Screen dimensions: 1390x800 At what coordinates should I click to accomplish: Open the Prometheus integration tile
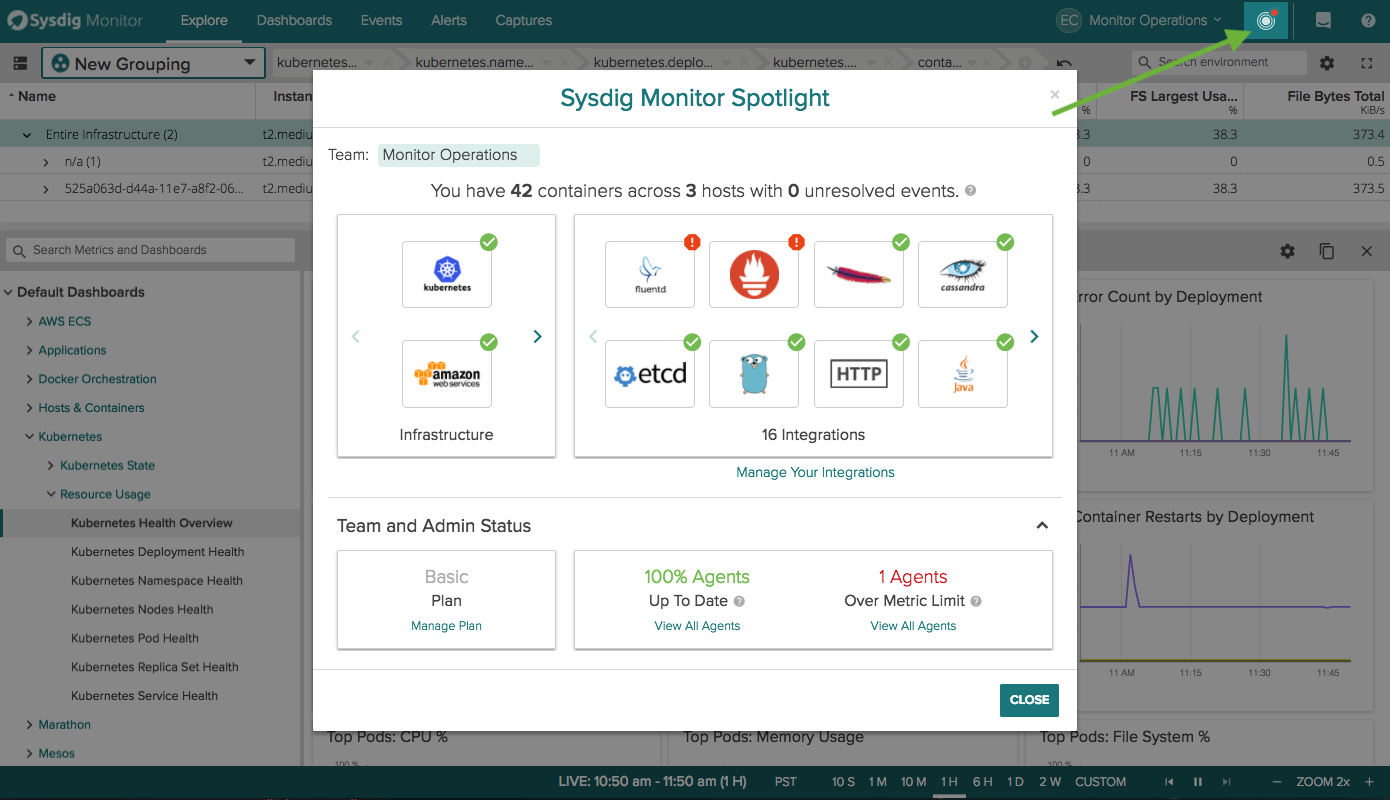tap(754, 274)
